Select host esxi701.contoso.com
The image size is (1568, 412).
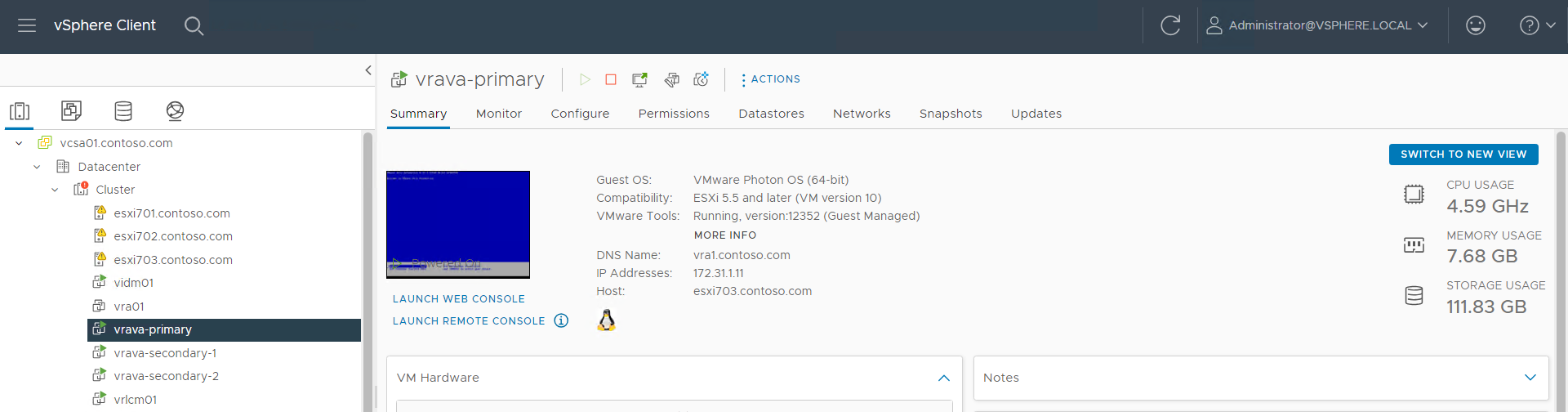(x=171, y=213)
